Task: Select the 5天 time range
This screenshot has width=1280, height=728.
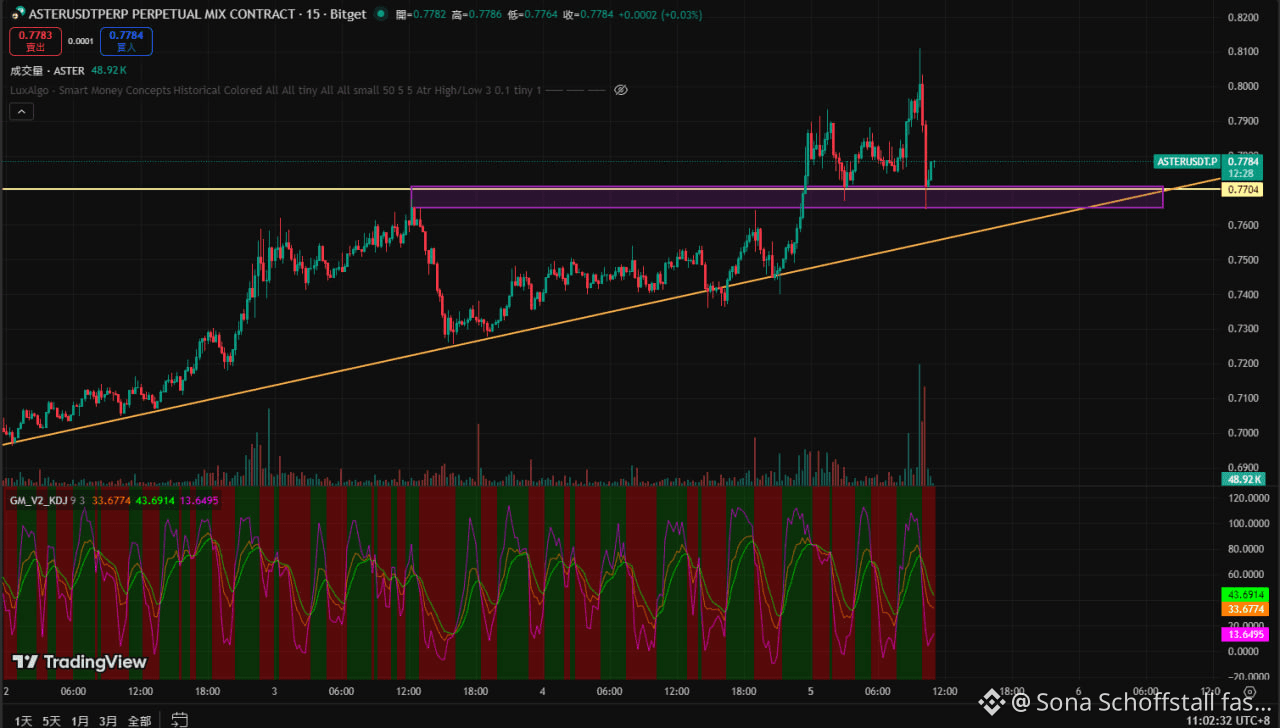Action: pyautogui.click(x=51, y=720)
